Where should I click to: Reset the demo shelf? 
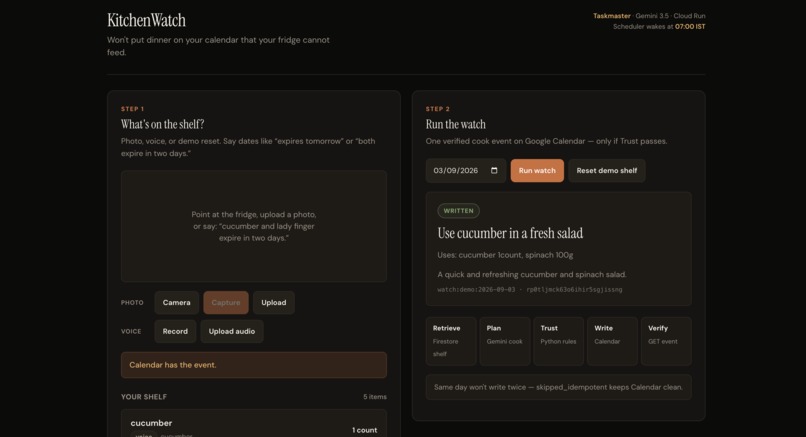coord(607,171)
